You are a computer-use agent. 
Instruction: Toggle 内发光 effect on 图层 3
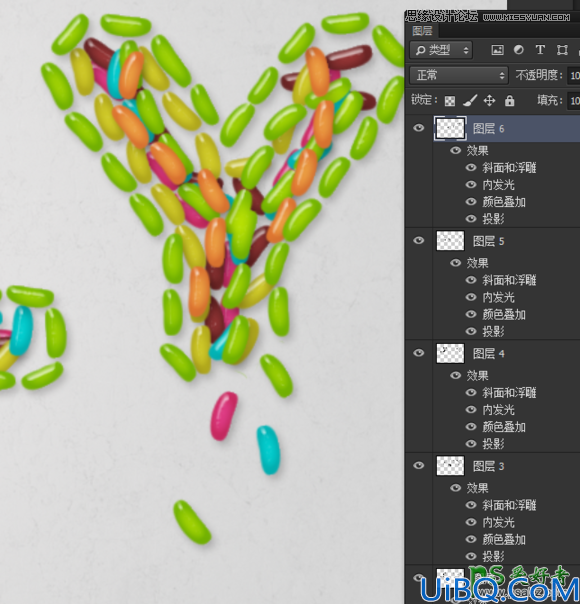click(x=471, y=522)
